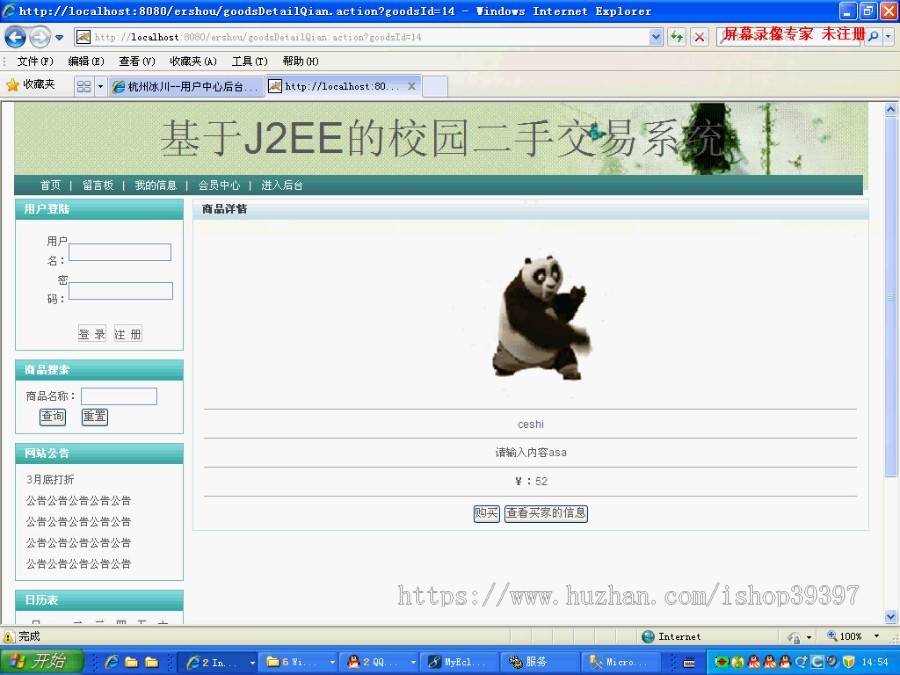The width and height of the screenshot is (900, 675).
Task: Open the tab list dropdown arrow
Action: (100, 87)
